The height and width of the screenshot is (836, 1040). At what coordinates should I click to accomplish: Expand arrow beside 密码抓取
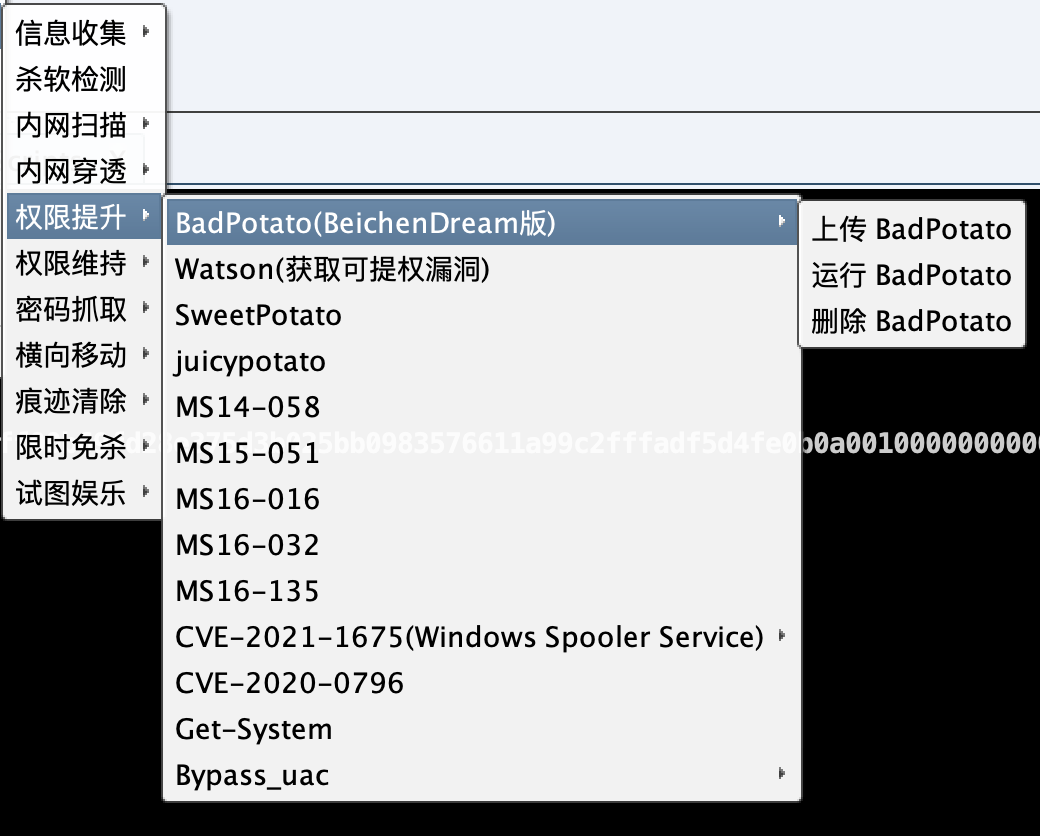(x=146, y=307)
